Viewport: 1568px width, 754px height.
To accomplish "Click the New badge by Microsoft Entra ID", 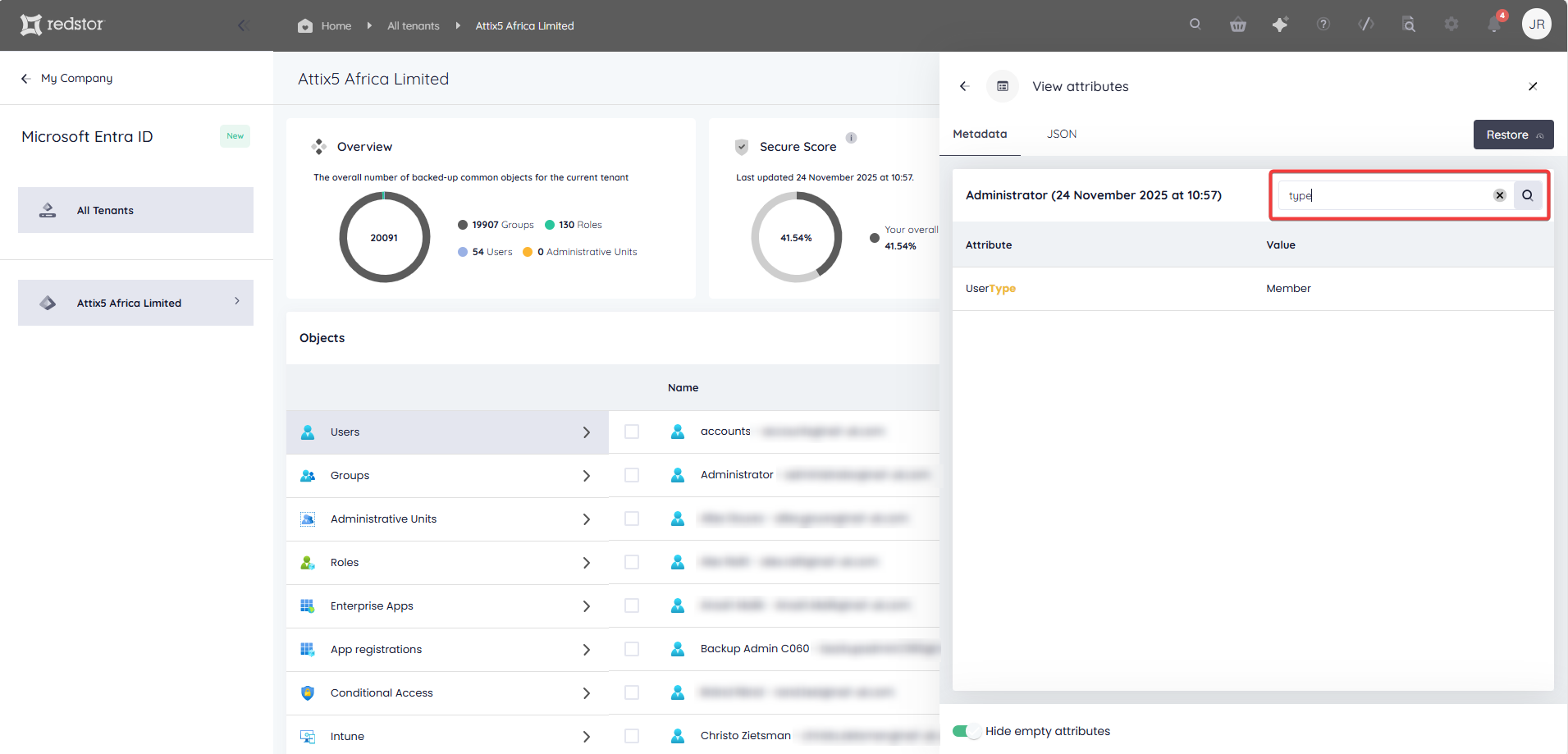I will (x=235, y=136).
